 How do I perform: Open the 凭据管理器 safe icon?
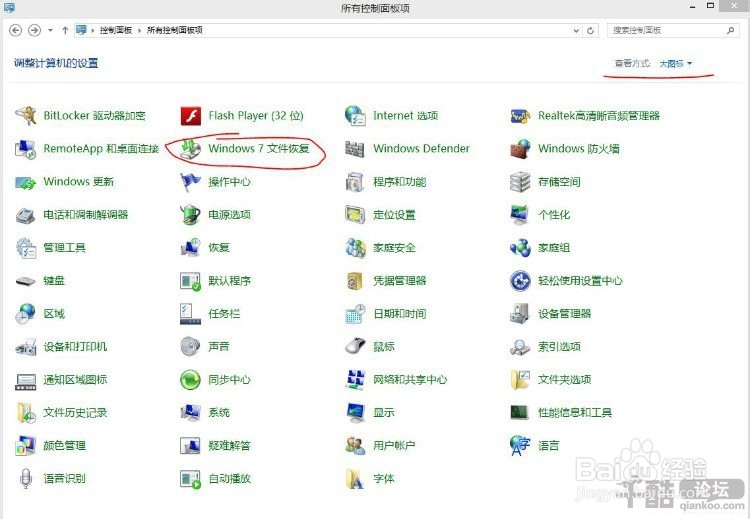click(355, 281)
